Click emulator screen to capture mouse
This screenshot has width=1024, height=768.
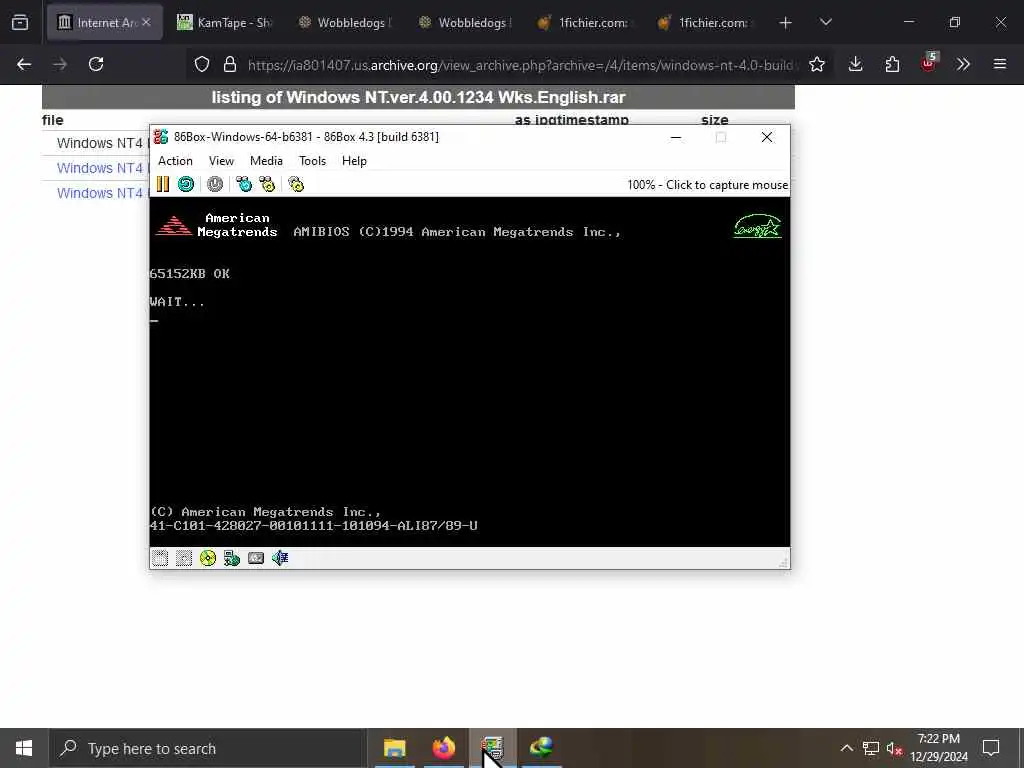tap(470, 372)
